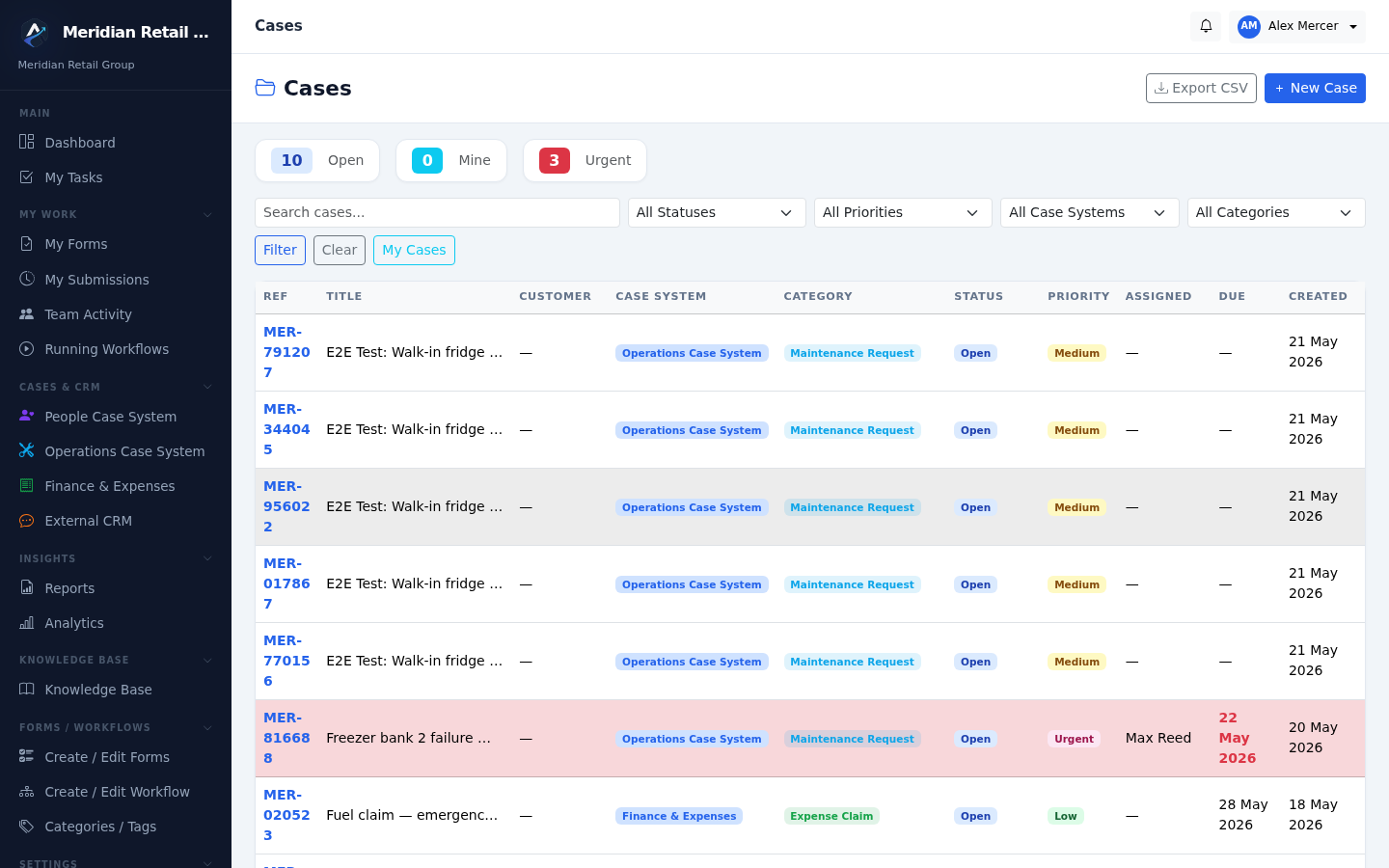This screenshot has width=1389, height=868.
Task: Select the Operations Case System tools icon
Action: [27, 450]
